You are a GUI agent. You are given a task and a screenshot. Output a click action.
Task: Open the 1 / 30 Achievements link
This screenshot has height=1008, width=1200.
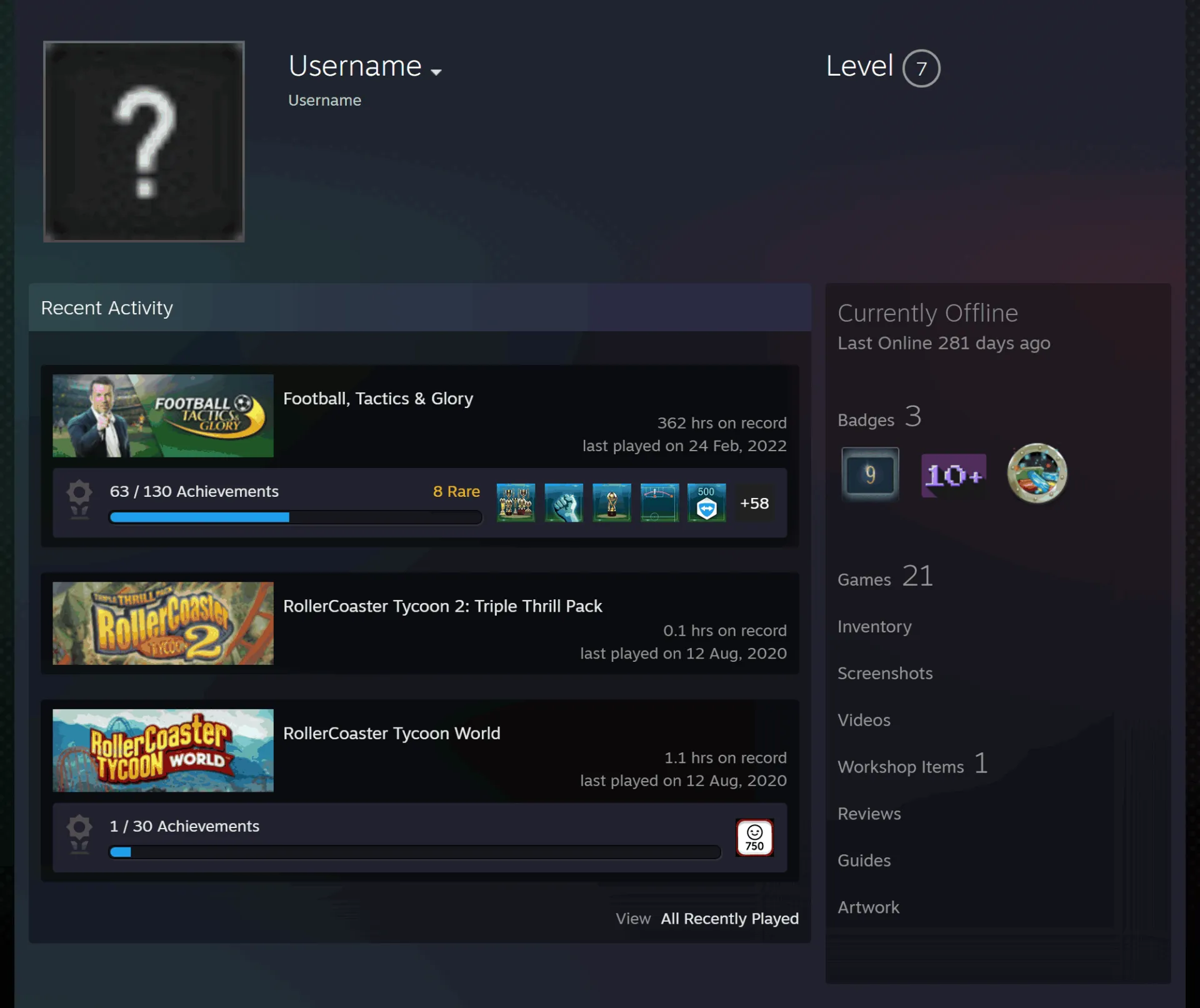click(x=184, y=826)
